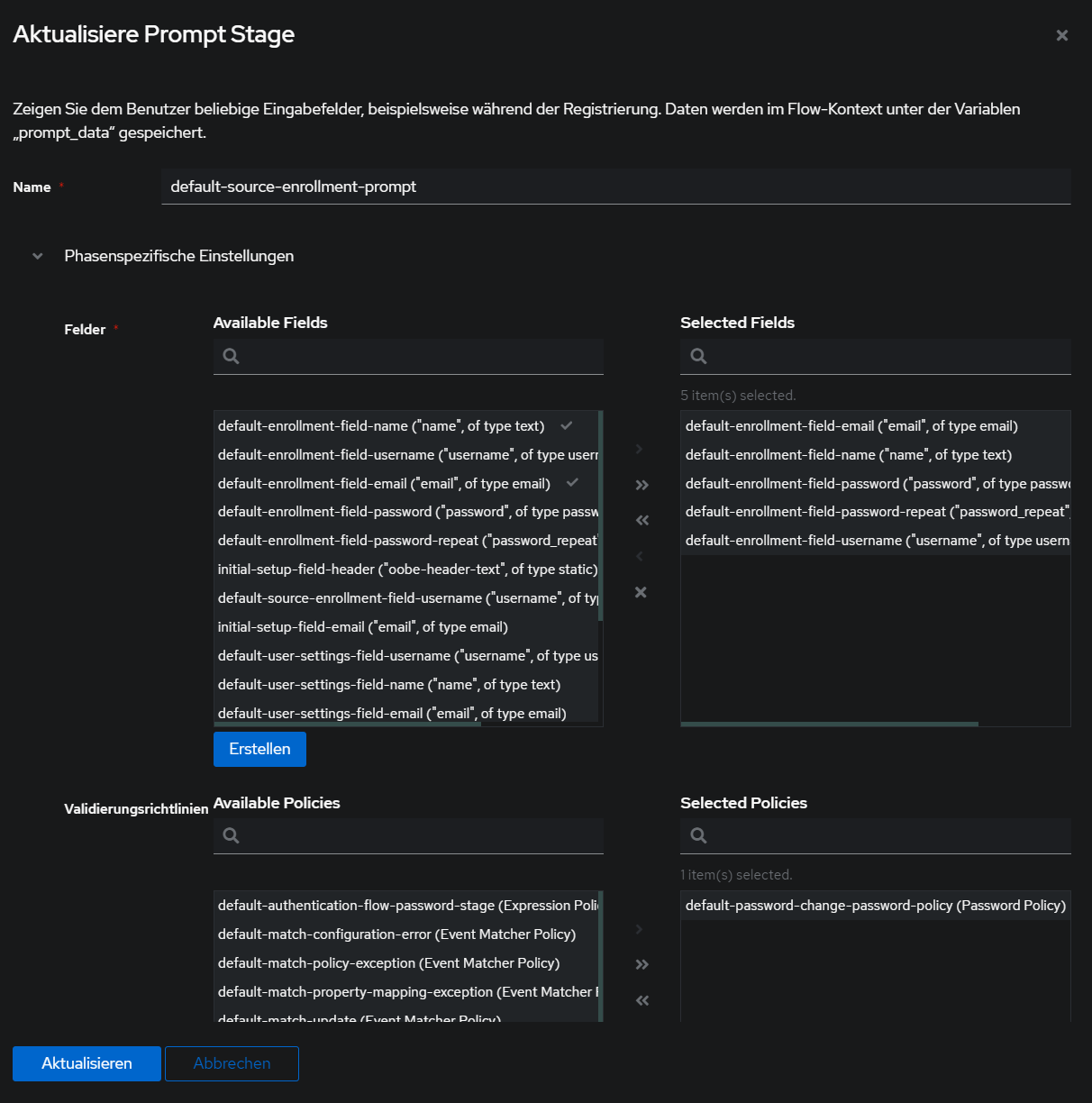Click the search icon in Selected Policies

click(698, 835)
